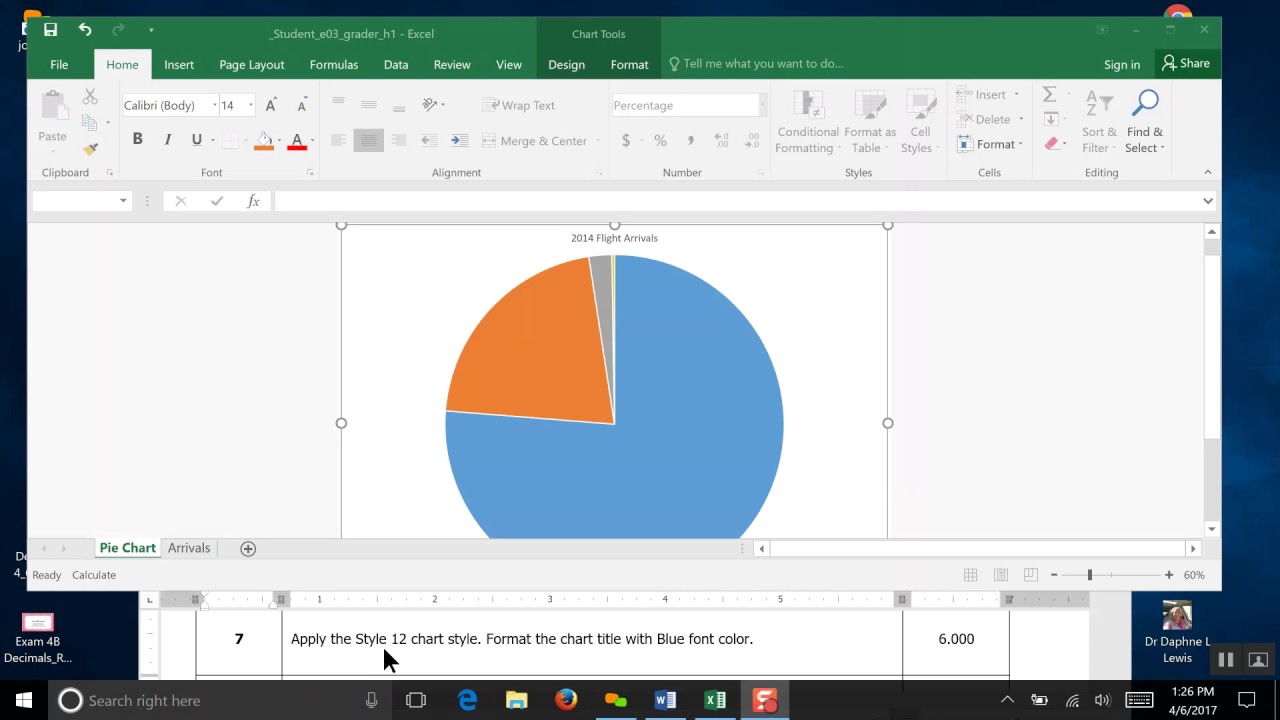Open the File menu
Viewport: 1280px width, 720px height.
click(59, 64)
